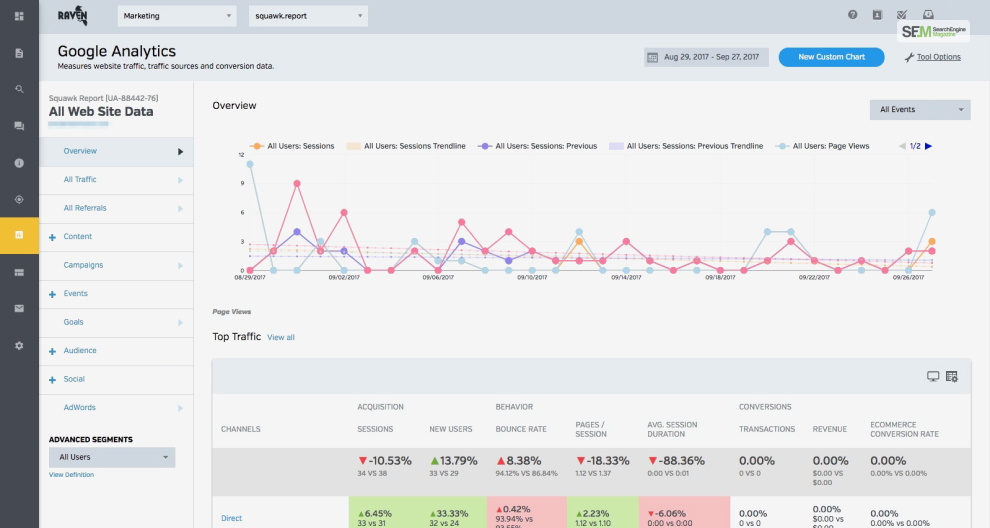Viewport: 990px width, 528px height.
Task: Click the BOUNCE RATE column header
Action: tap(521, 429)
